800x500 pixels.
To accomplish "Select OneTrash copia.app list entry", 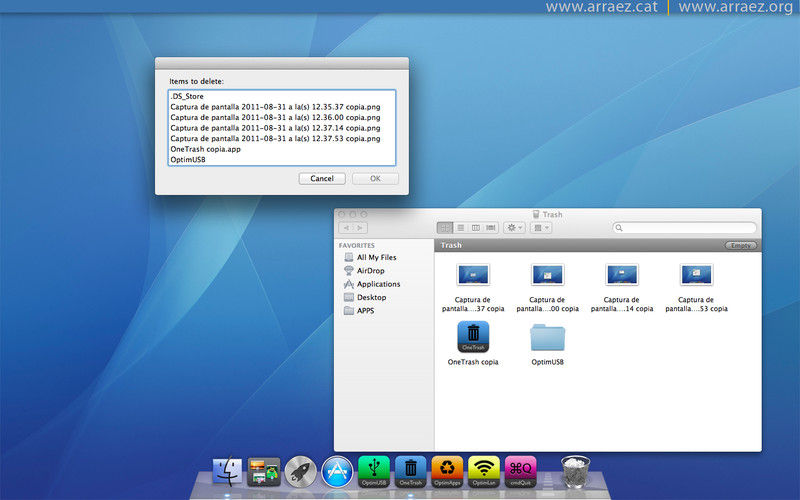I will 282,149.
